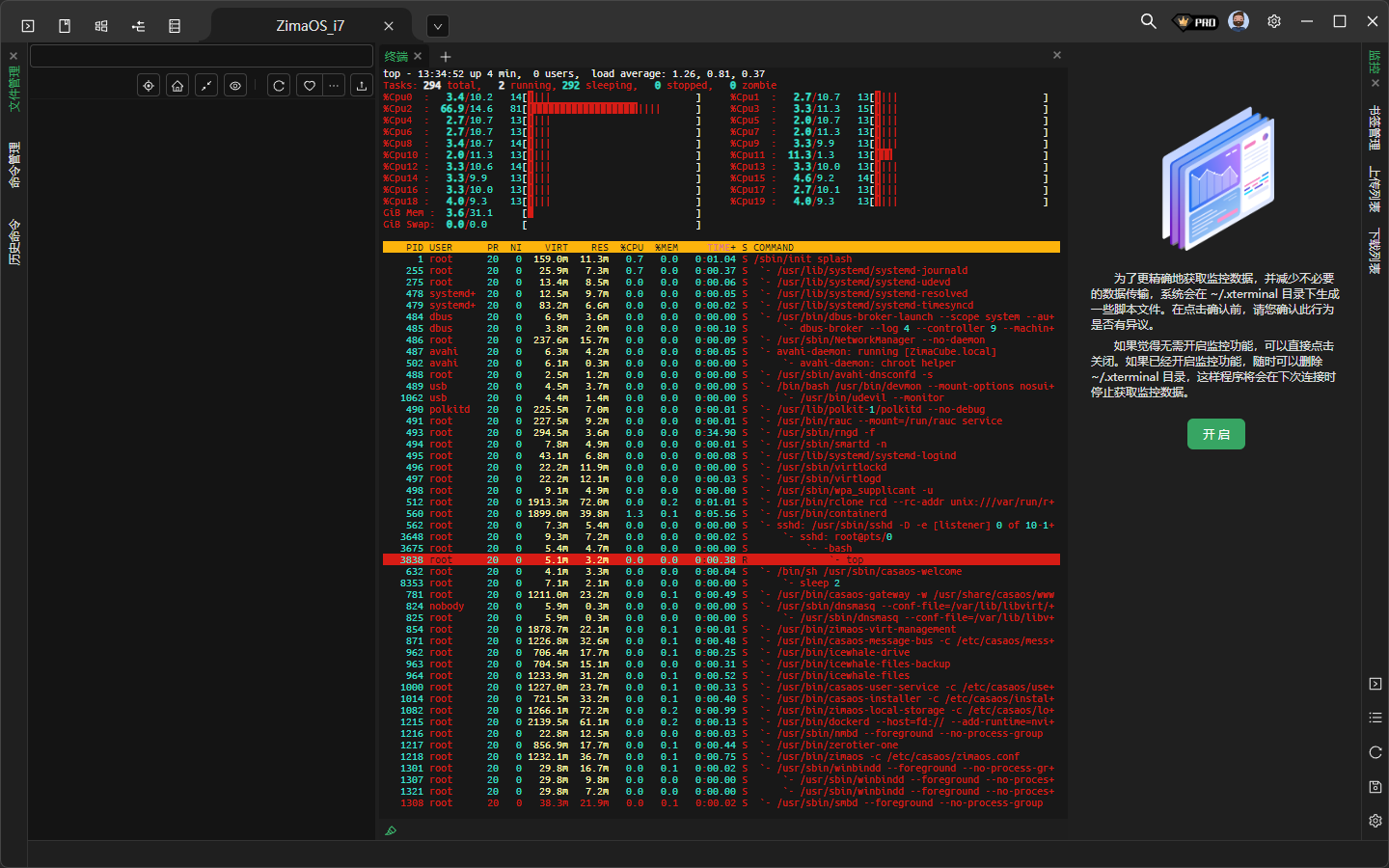Open the 上传列表 right sidebar tab
1389x868 pixels.
pyautogui.click(x=1375, y=189)
